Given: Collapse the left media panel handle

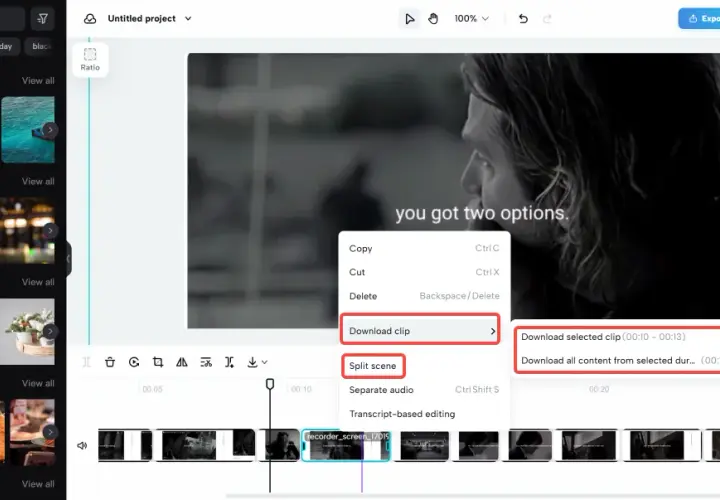Looking at the screenshot, I should (x=68, y=259).
